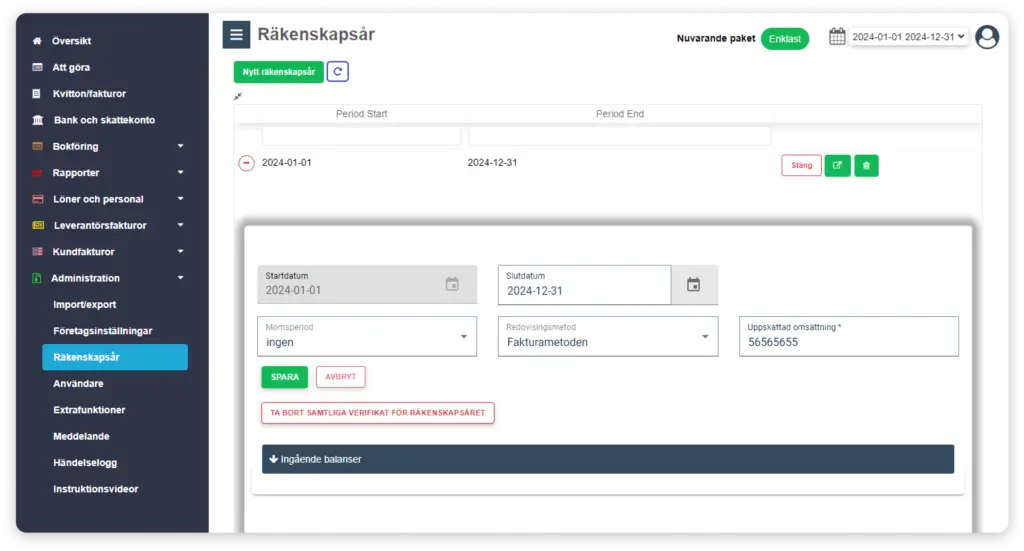Open Översikt in the sidebar
The height and width of the screenshot is (551, 1024).
[x=71, y=40]
